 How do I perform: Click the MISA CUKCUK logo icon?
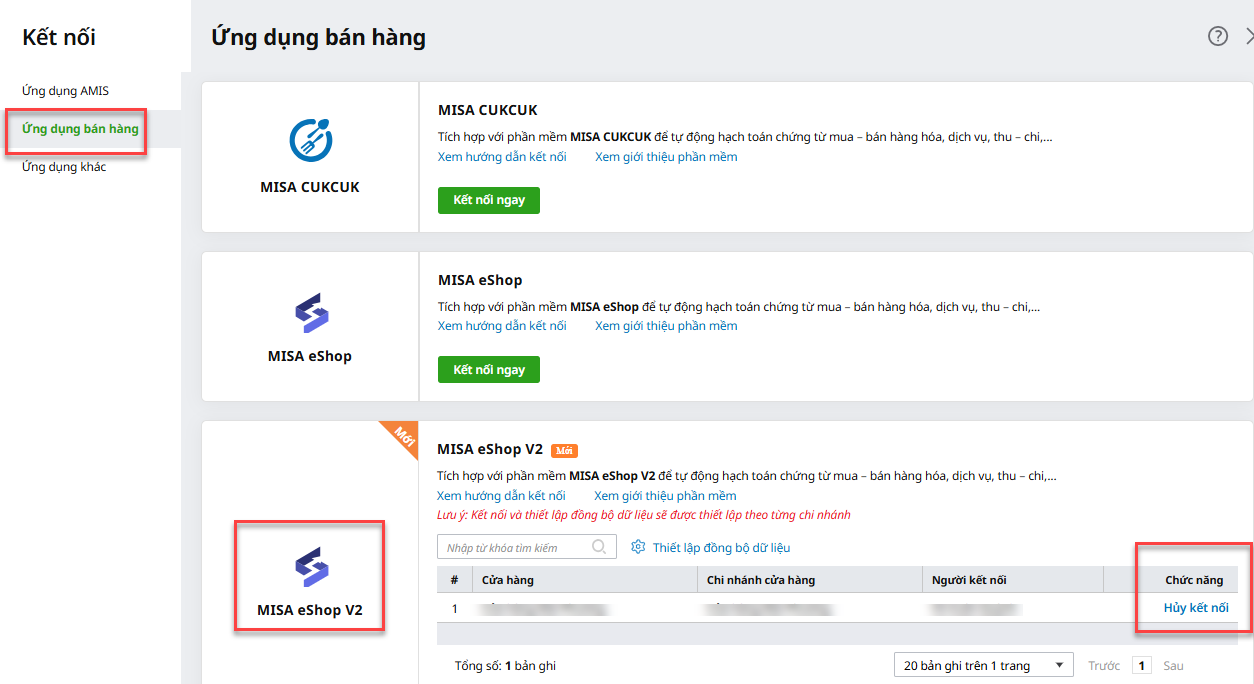[310, 141]
